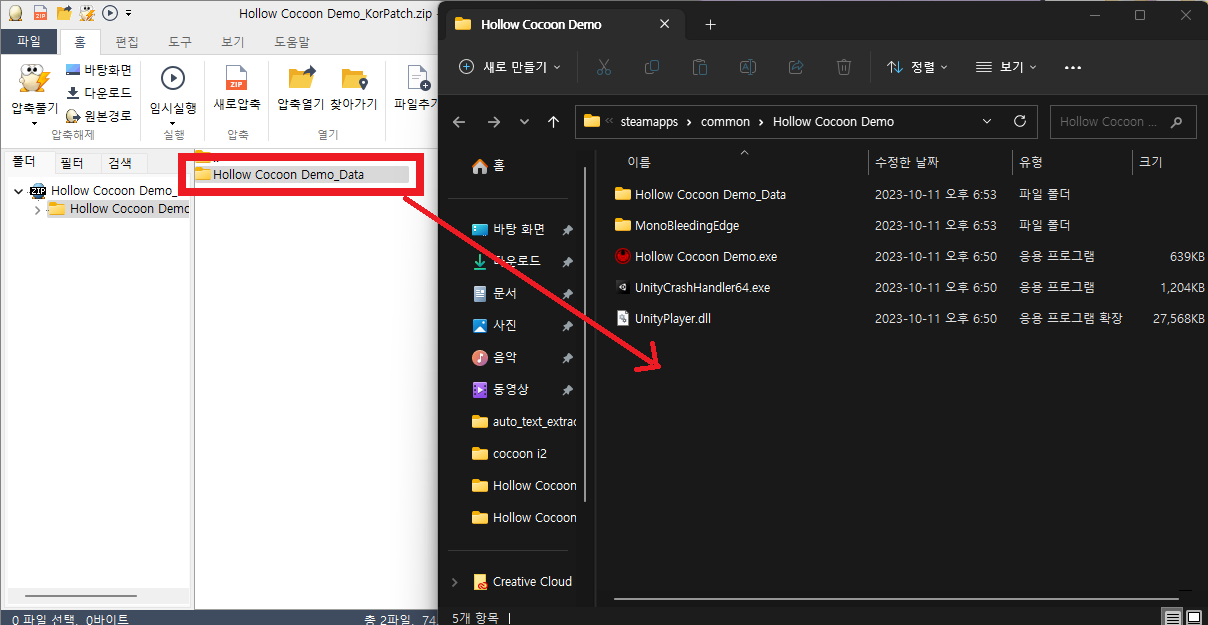Expand Creative Cloud node in Explorer sidebar
Viewport: 1208px width, 625px height.
click(455, 582)
